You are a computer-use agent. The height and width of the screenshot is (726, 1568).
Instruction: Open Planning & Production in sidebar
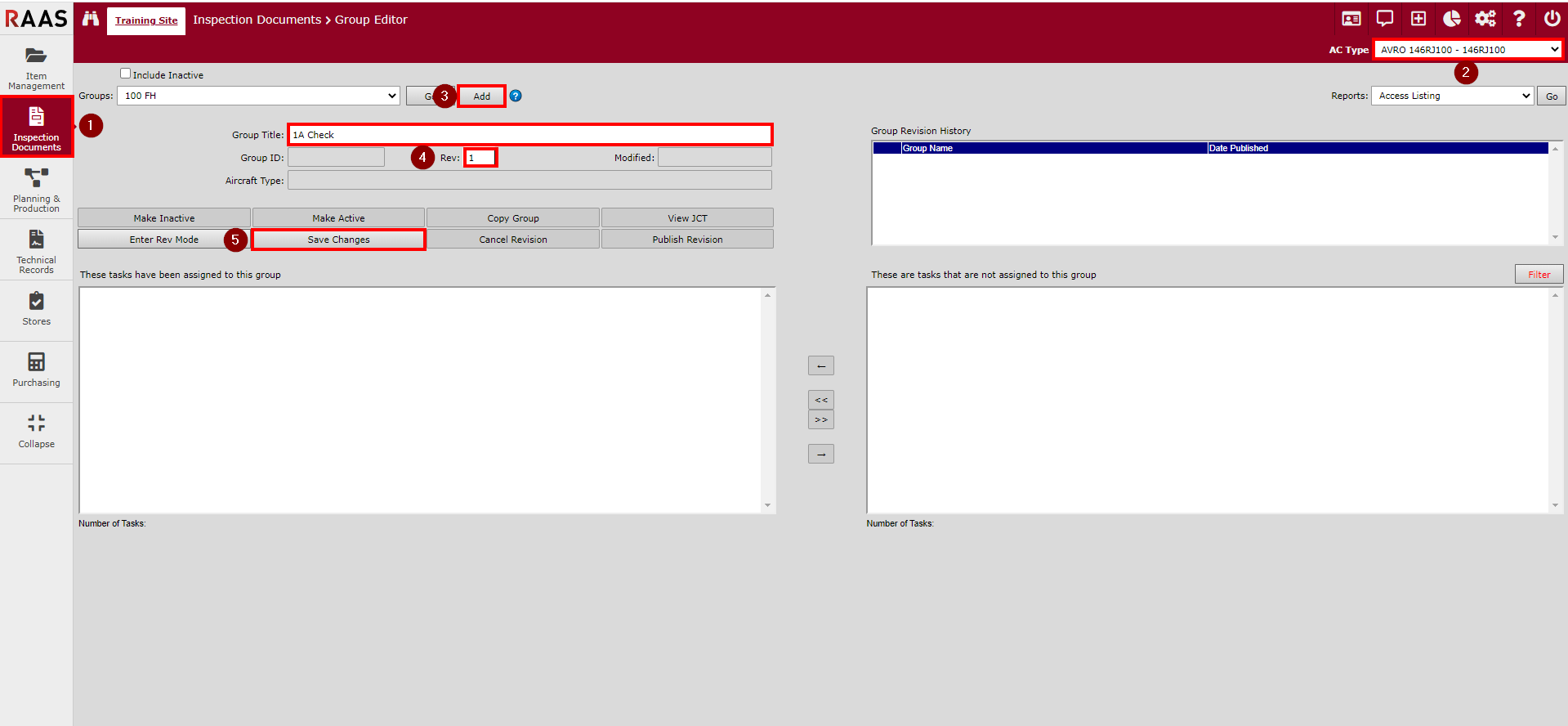click(37, 190)
